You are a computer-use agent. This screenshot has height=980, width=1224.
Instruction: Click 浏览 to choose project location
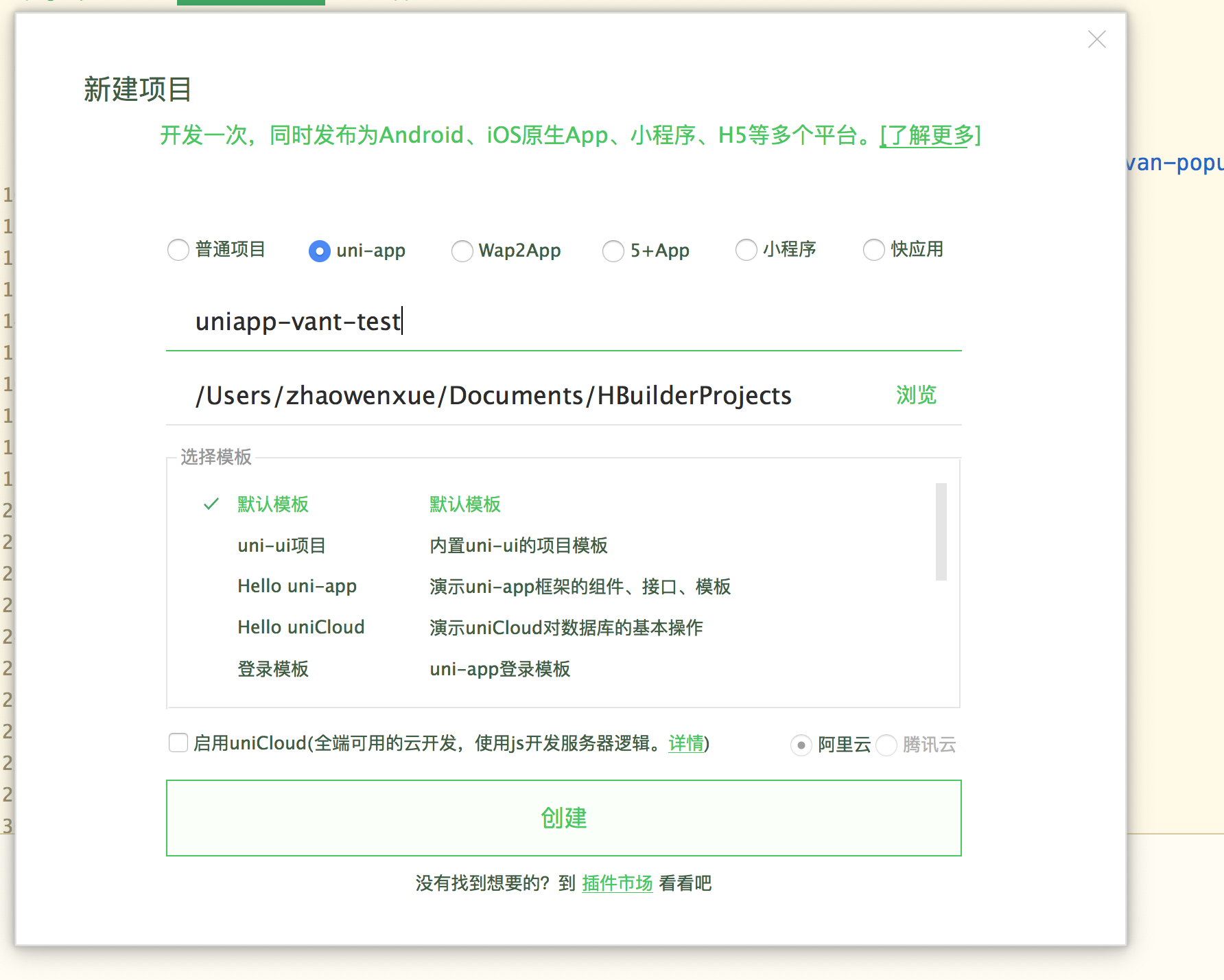(x=915, y=395)
